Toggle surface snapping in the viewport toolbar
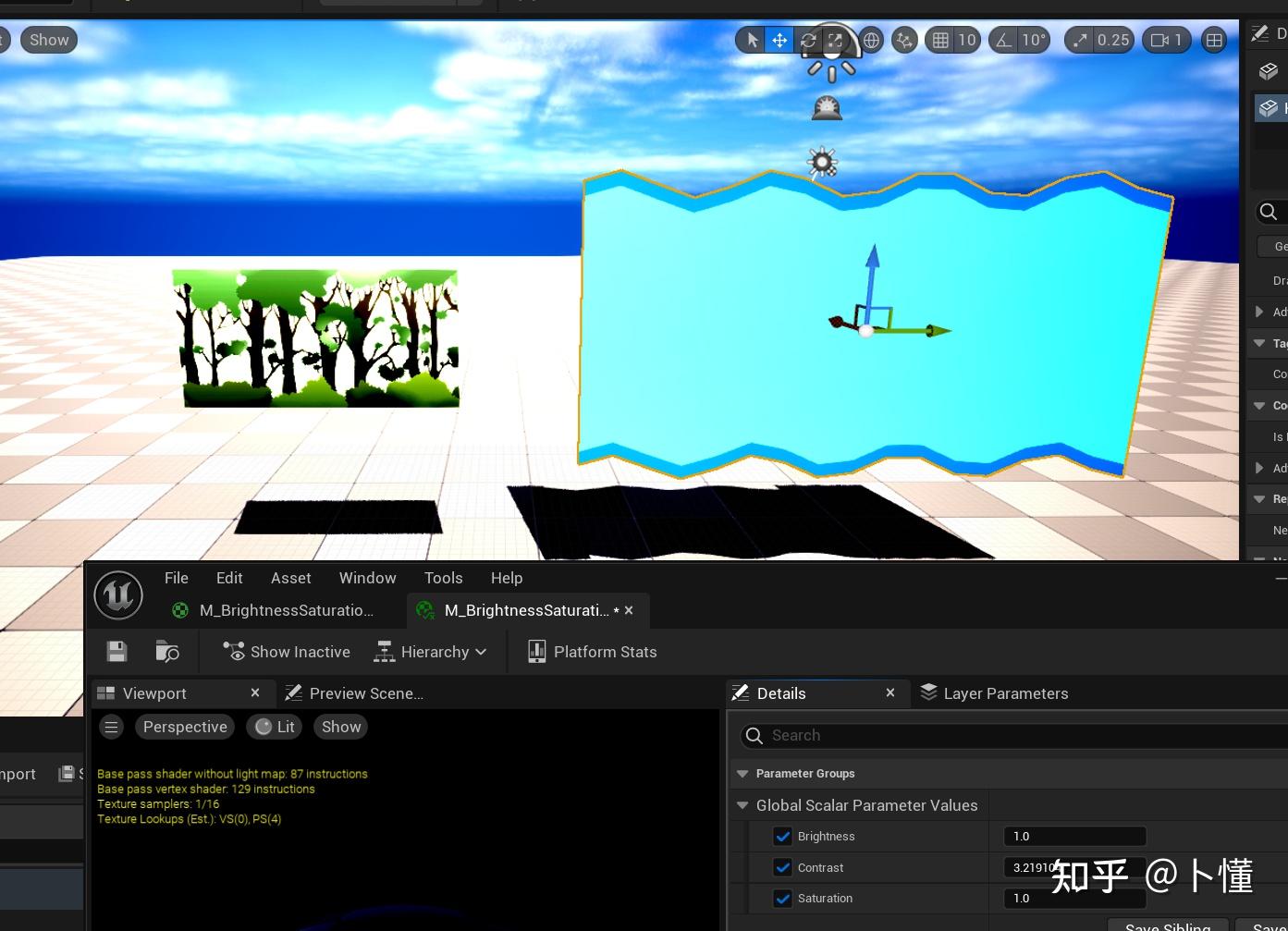This screenshot has width=1288, height=931. coord(904,40)
